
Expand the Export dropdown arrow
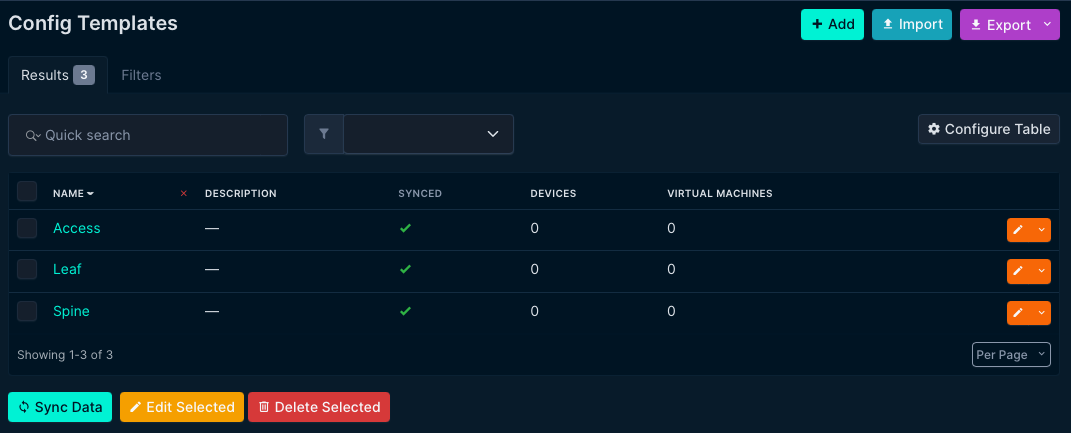1047,25
